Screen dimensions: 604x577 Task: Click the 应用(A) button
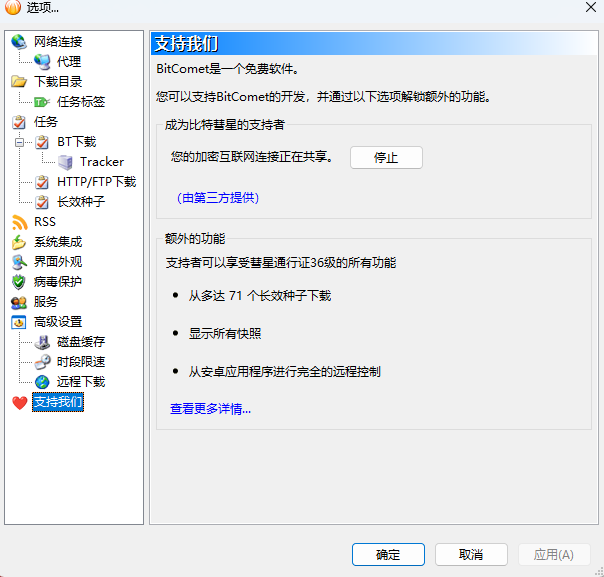coord(554,555)
